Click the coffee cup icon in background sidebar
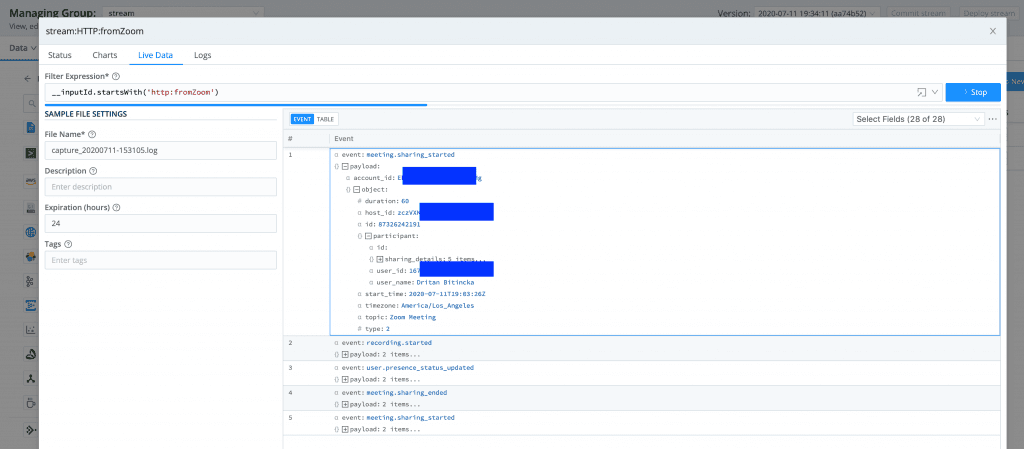Viewport: 1024px width, 449px height. point(31,401)
